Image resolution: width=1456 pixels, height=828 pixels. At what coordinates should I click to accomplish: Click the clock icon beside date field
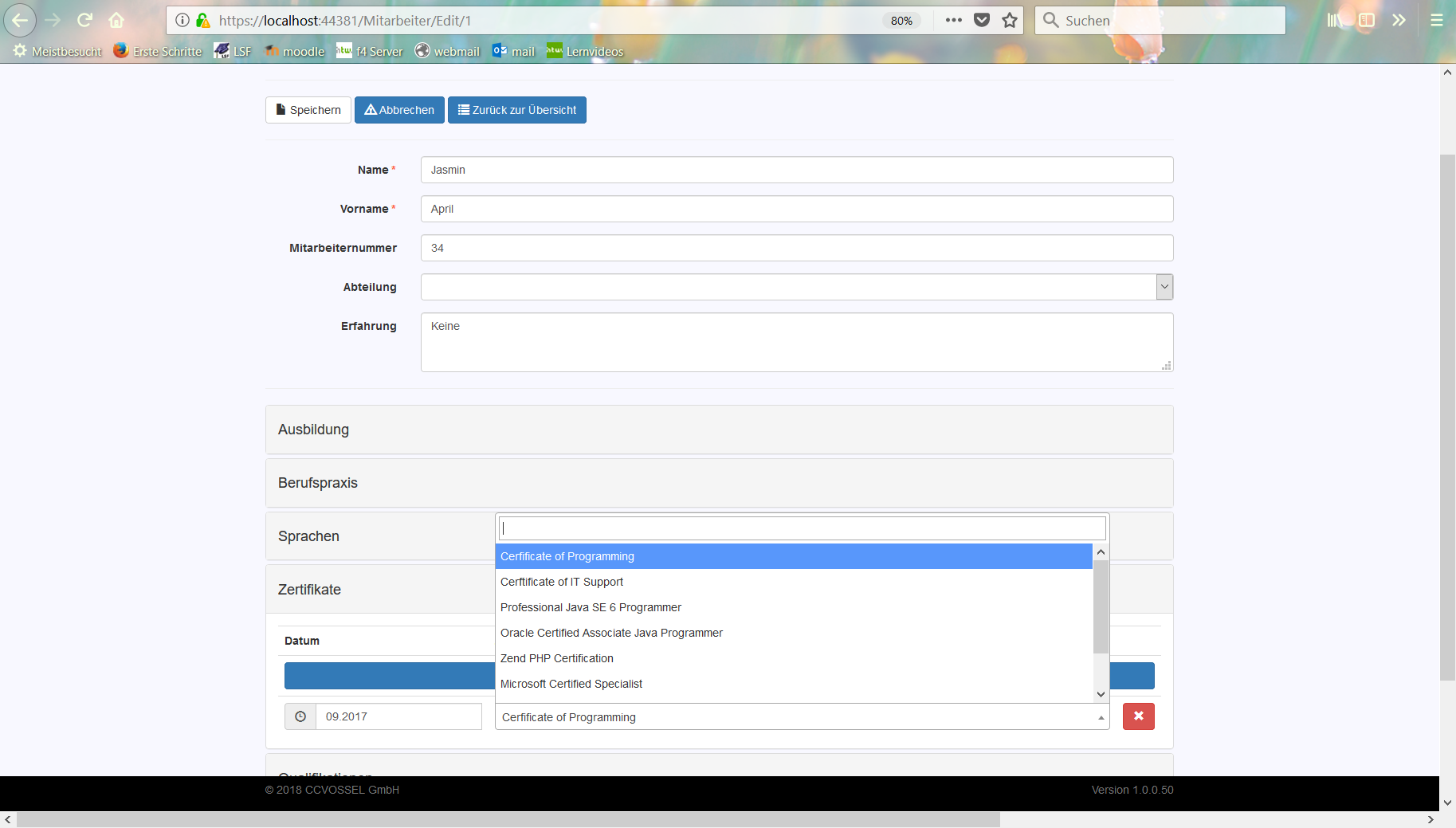click(x=300, y=716)
